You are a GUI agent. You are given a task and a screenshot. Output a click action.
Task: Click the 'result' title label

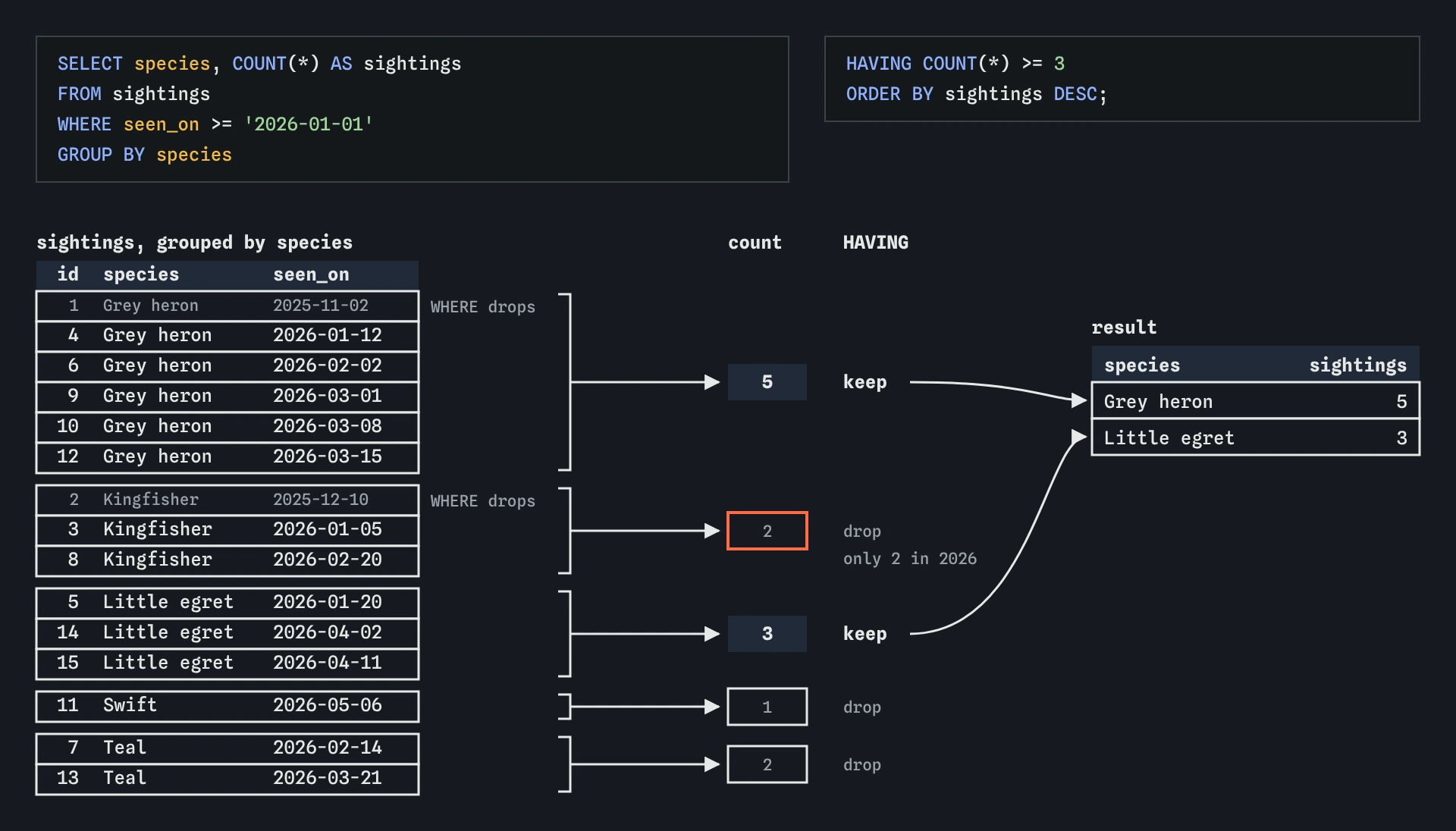pyautogui.click(x=1124, y=328)
